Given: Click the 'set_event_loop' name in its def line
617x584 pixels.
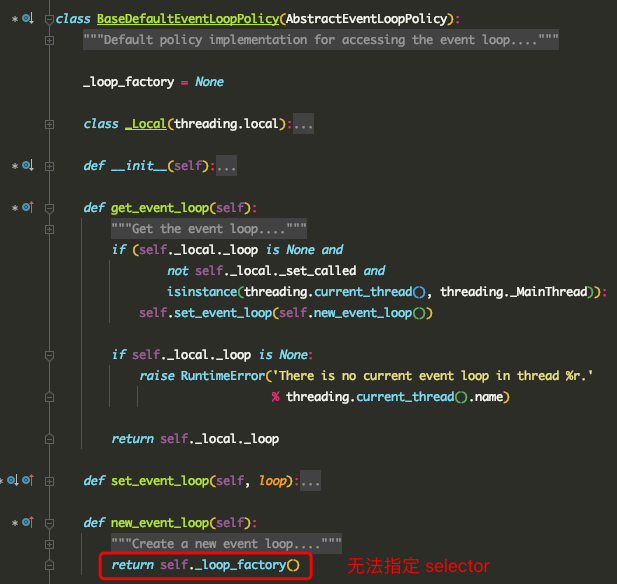Looking at the screenshot, I should [160, 481].
